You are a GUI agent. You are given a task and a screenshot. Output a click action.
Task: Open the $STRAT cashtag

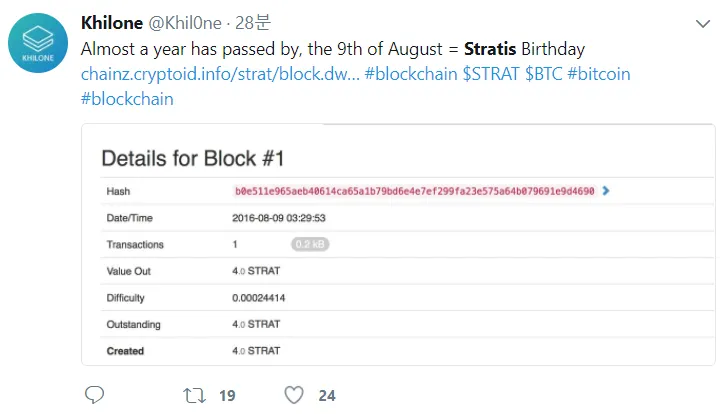[x=491, y=74]
